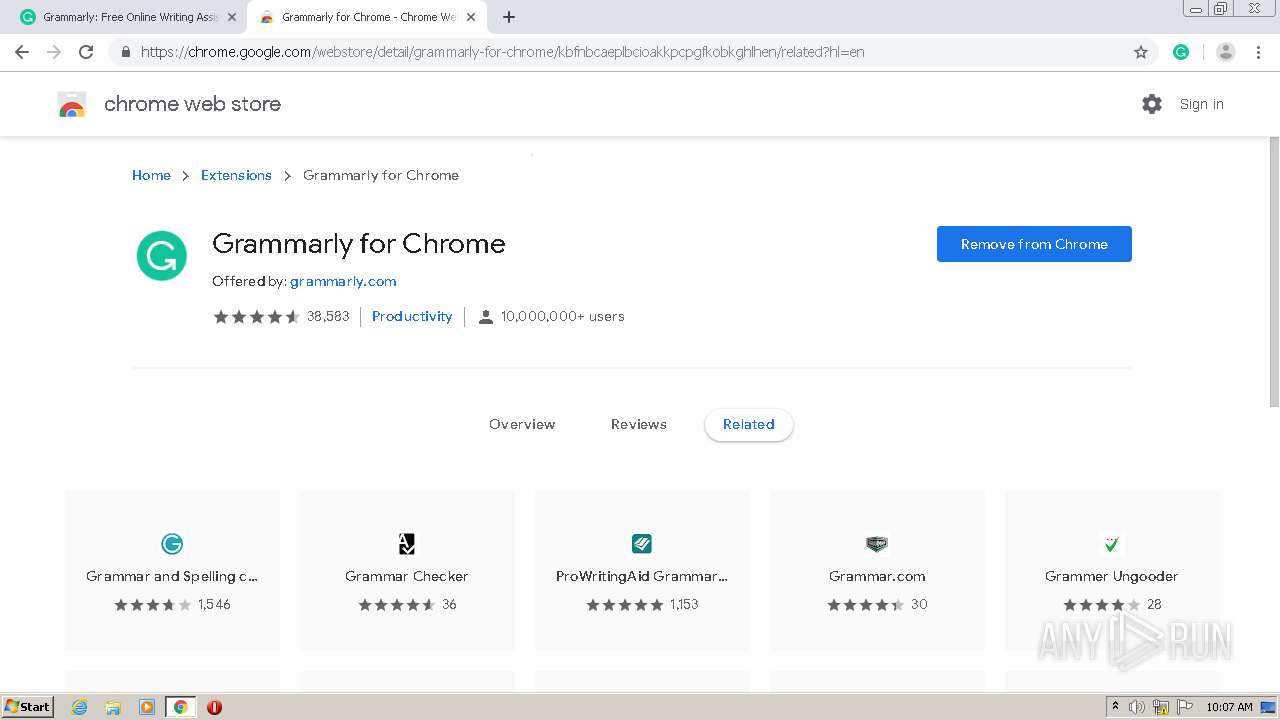
Task: Click the 10,000,000+ users text
Action: click(x=563, y=316)
